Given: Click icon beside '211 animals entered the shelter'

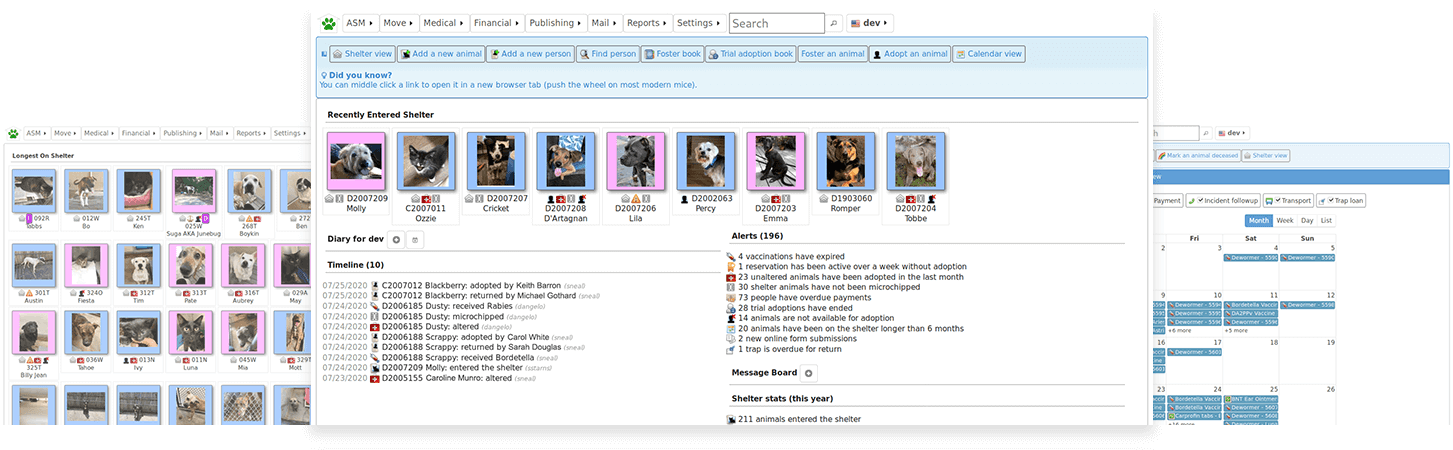Looking at the screenshot, I should pos(732,420).
